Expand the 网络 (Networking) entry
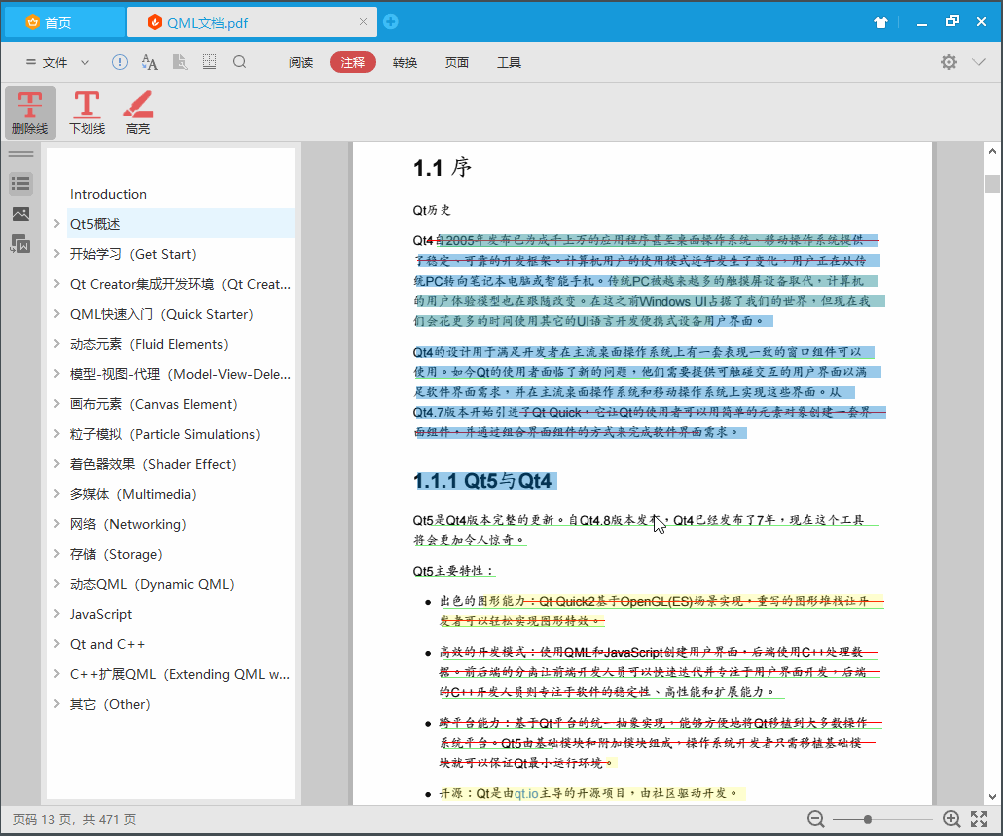This screenshot has width=1003, height=836. click(x=57, y=524)
